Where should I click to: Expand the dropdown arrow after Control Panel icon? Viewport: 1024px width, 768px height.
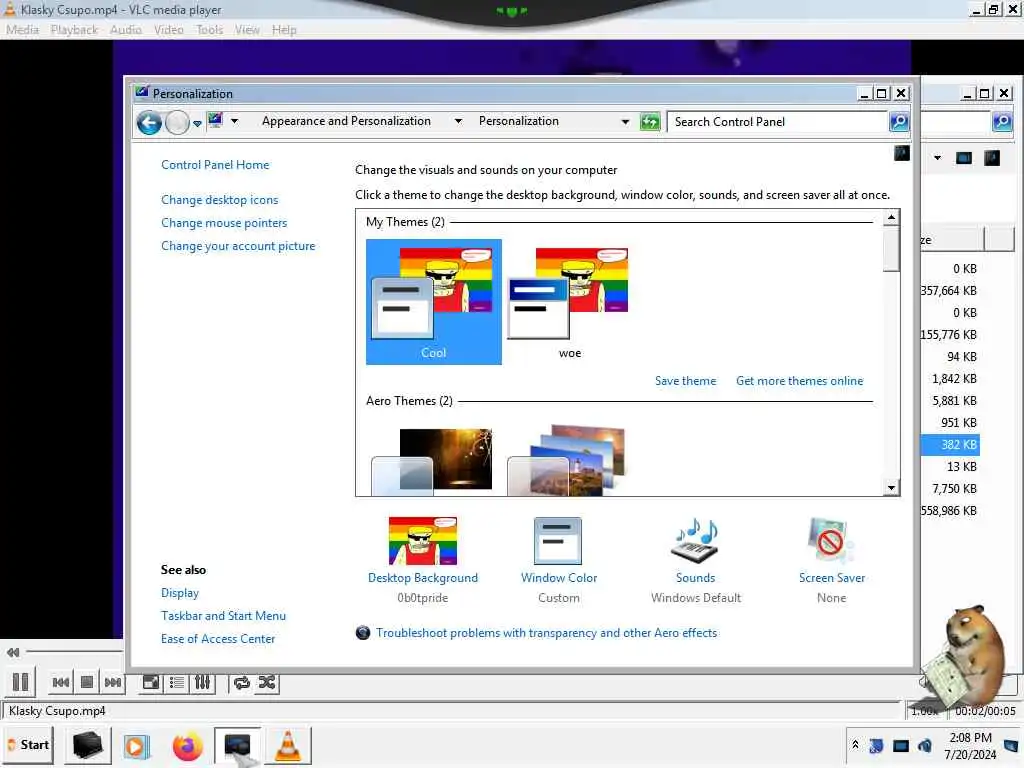[x=234, y=121]
